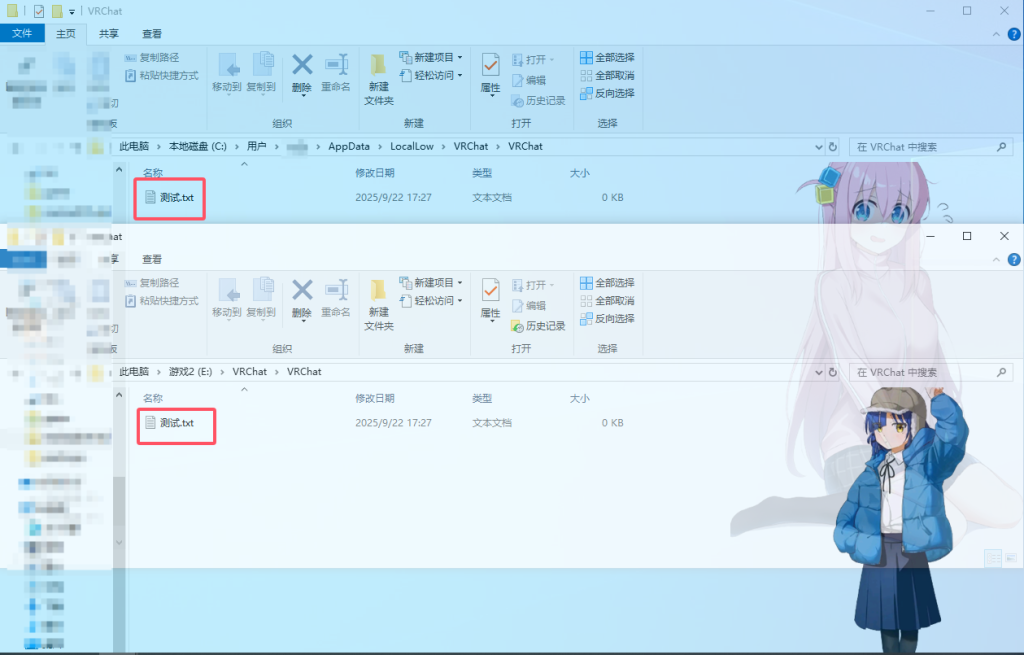Expand the 新建项目 dropdown in the top window
The height and width of the screenshot is (655, 1024).
(x=431, y=58)
